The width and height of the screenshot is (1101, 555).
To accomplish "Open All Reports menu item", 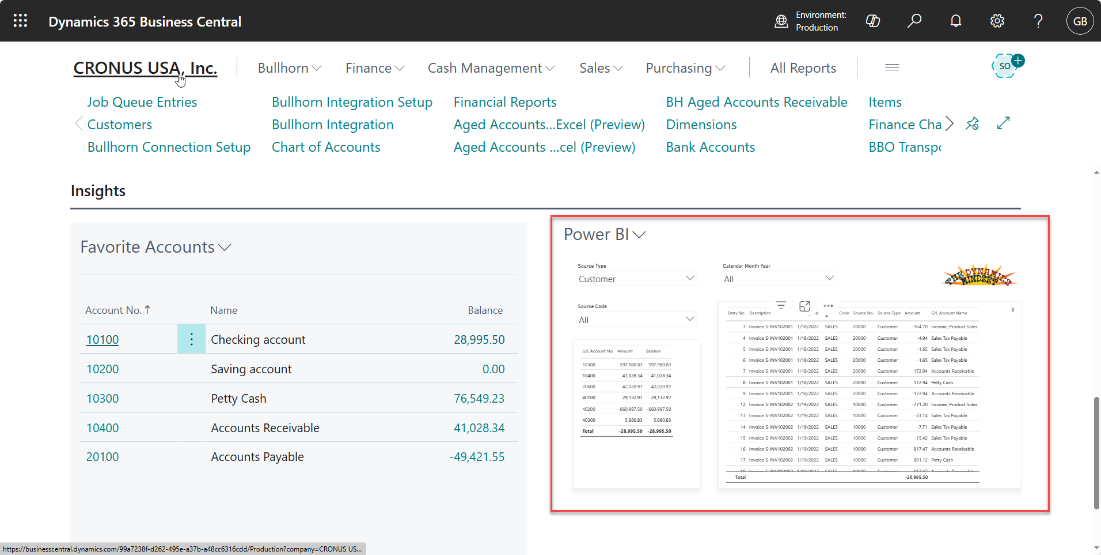I will click(x=803, y=68).
